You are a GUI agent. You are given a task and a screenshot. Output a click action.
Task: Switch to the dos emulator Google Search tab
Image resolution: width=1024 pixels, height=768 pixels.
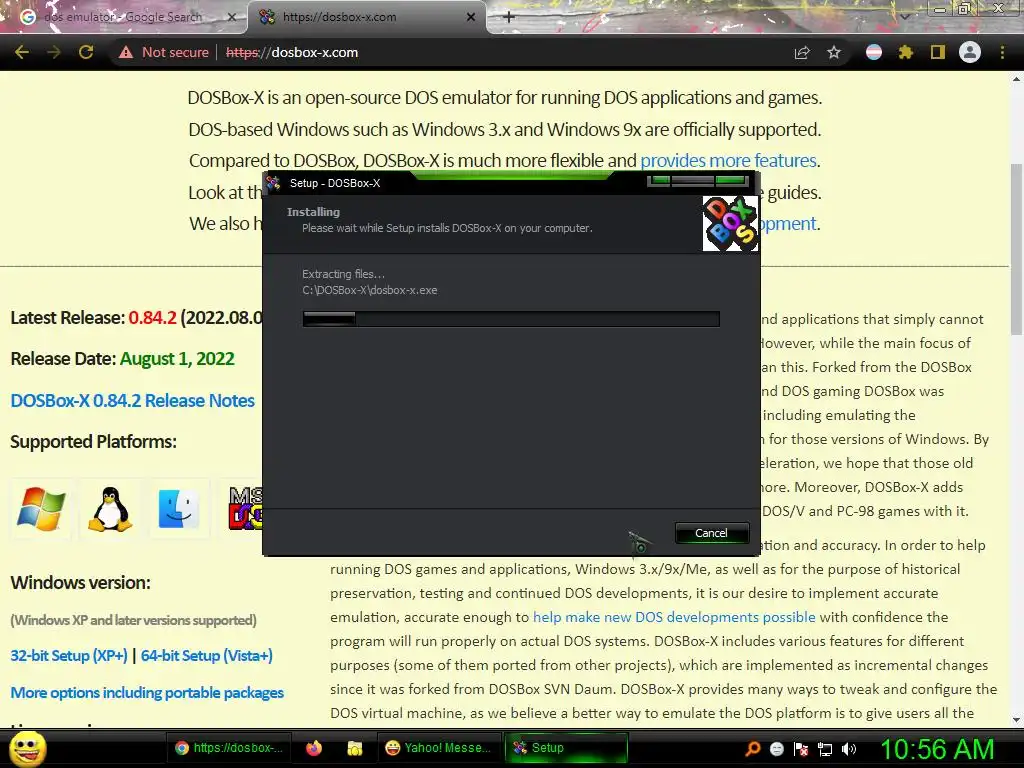click(121, 17)
